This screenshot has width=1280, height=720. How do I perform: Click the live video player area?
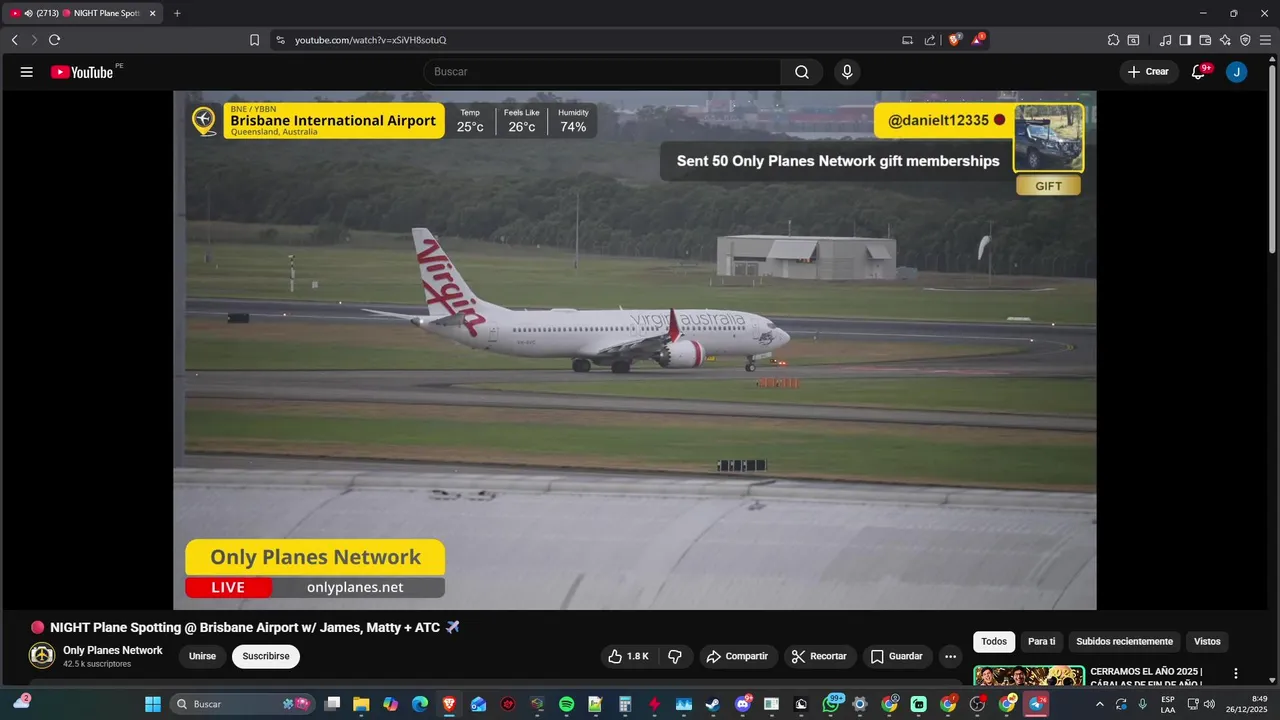tap(635, 350)
